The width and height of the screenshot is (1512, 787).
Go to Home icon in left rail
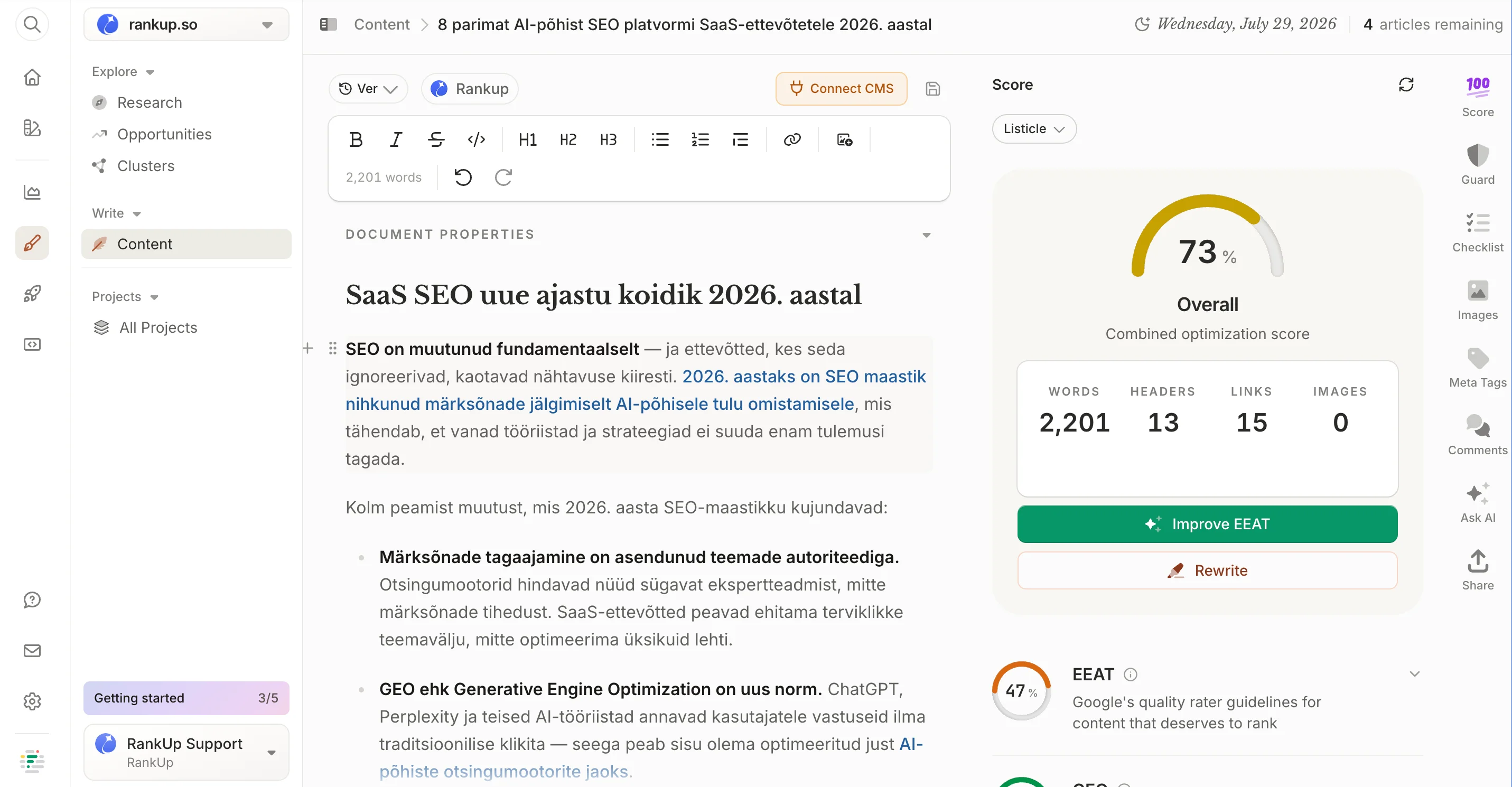pos(32,77)
